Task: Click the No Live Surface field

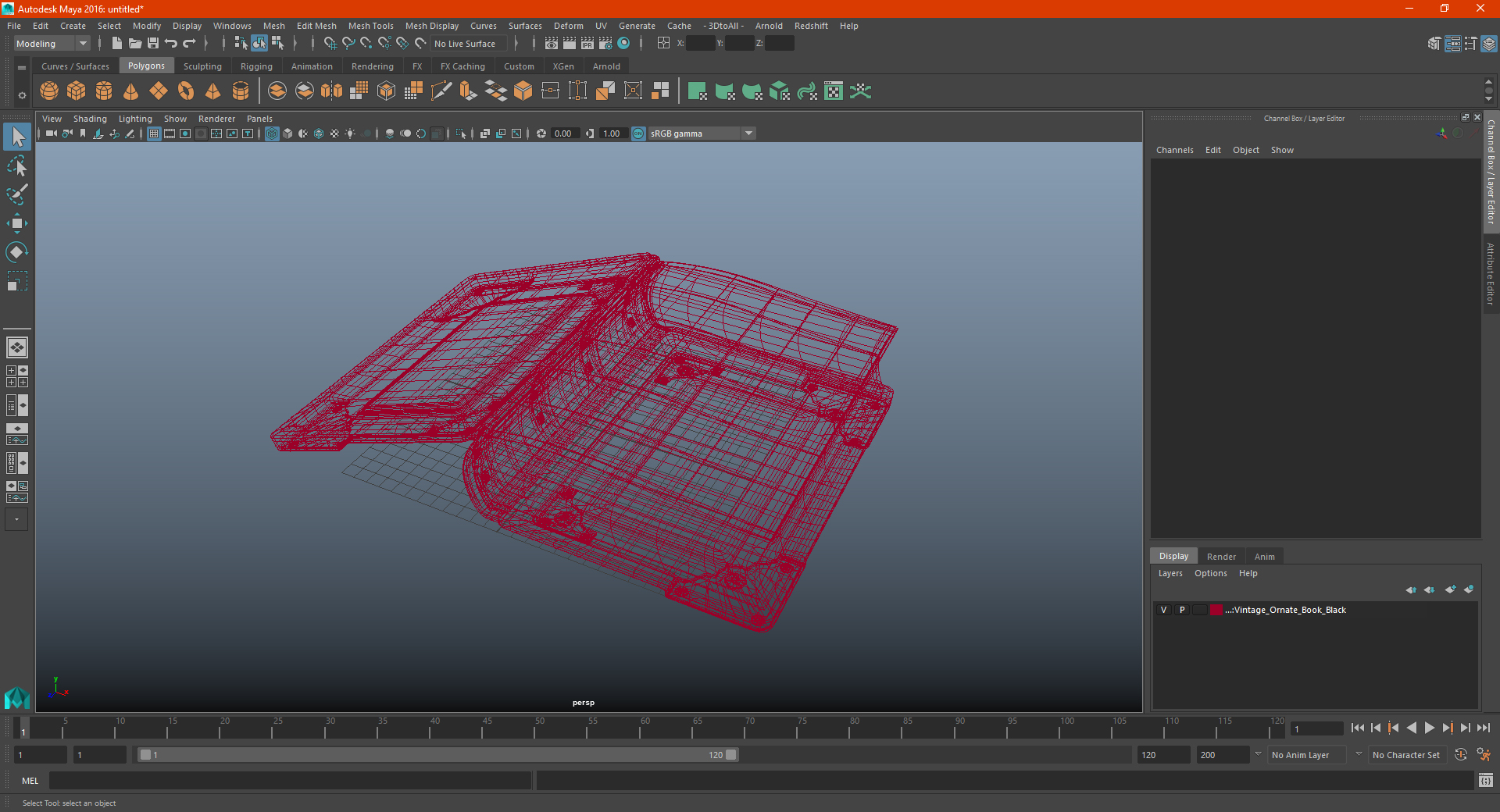Action: pyautogui.click(x=470, y=44)
